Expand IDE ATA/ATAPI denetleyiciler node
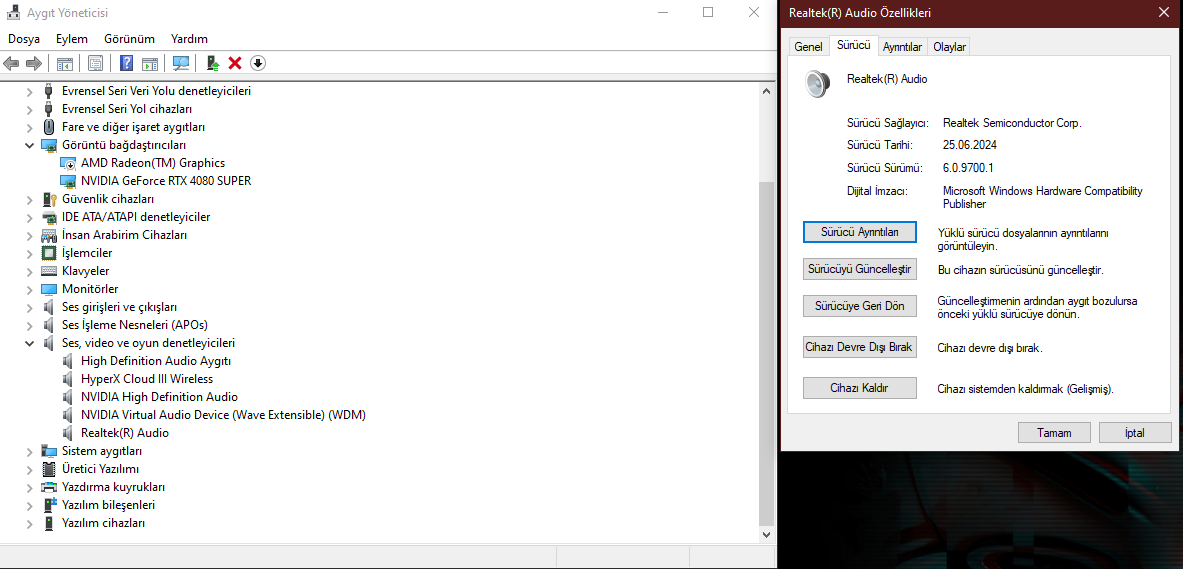This screenshot has width=1183, height=569. (29, 217)
